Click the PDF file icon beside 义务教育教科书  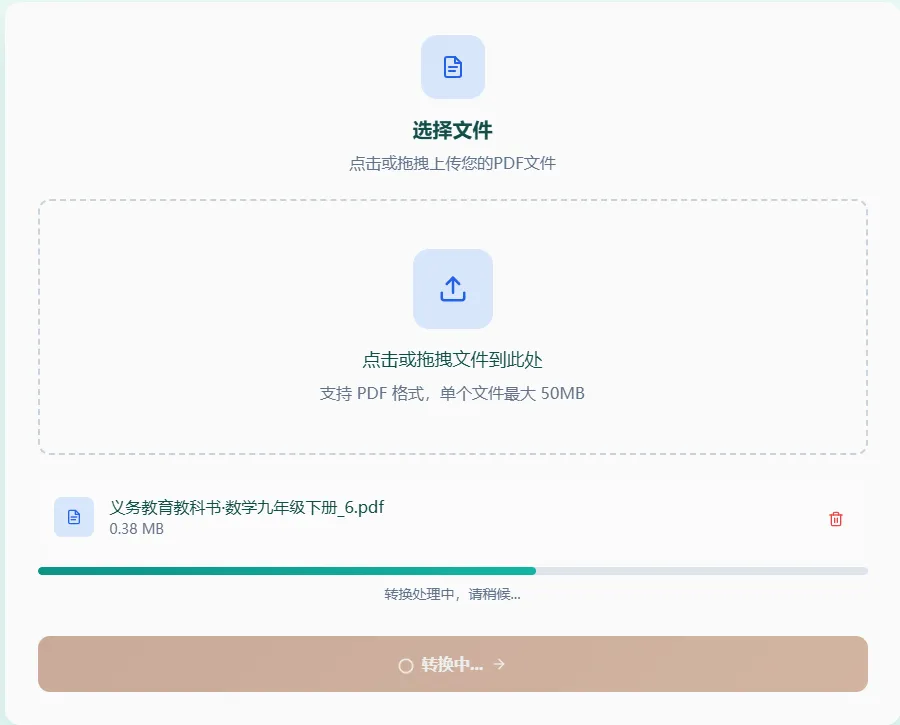point(74,517)
